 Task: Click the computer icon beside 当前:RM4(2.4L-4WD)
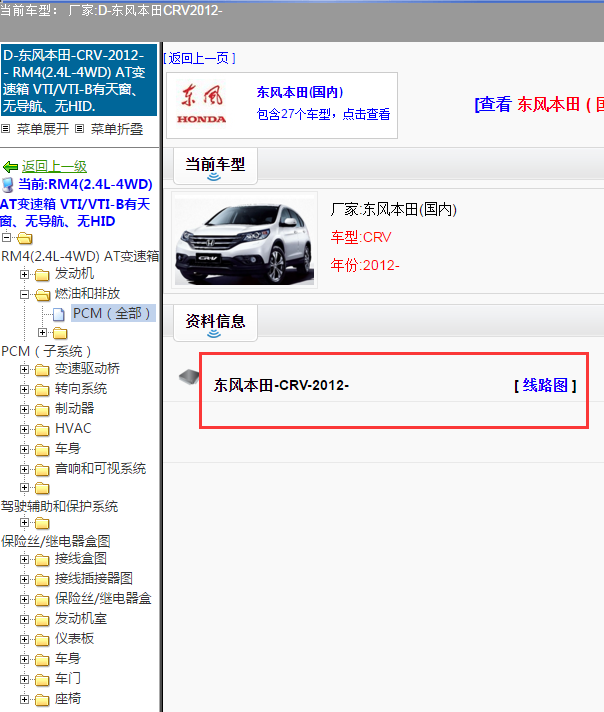click(x=8, y=185)
